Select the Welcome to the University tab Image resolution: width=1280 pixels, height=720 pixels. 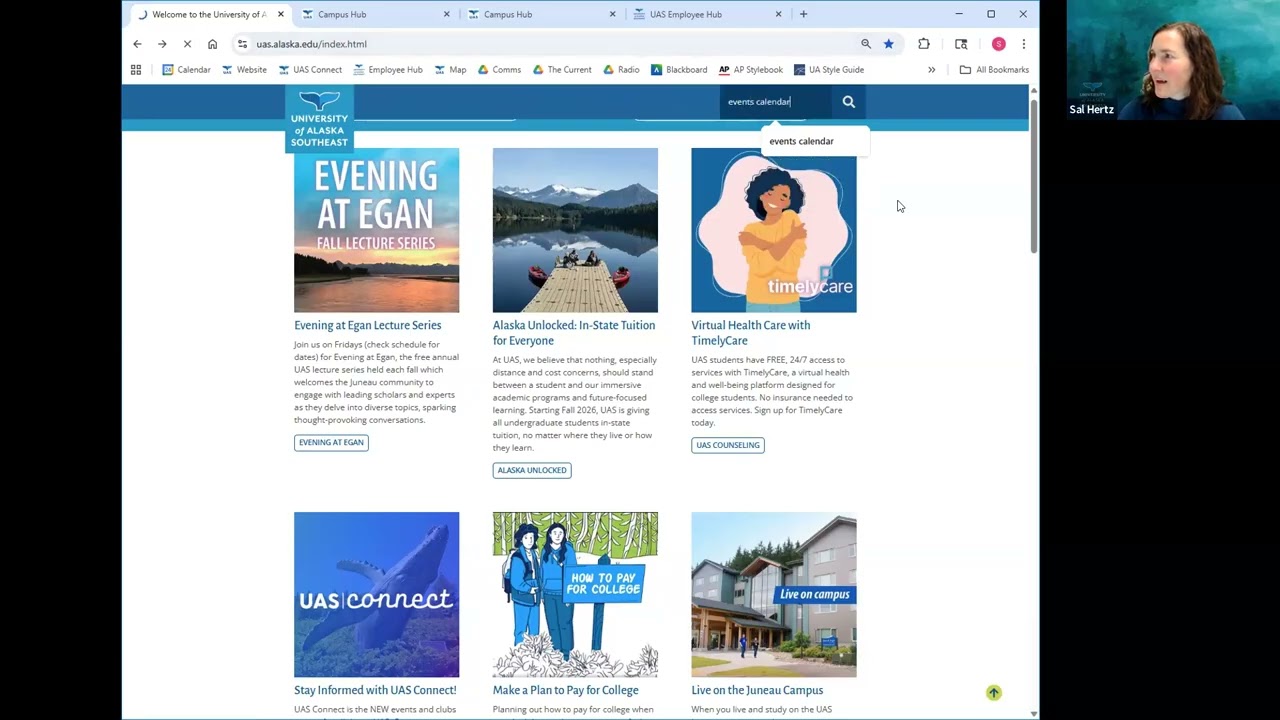pos(209,14)
